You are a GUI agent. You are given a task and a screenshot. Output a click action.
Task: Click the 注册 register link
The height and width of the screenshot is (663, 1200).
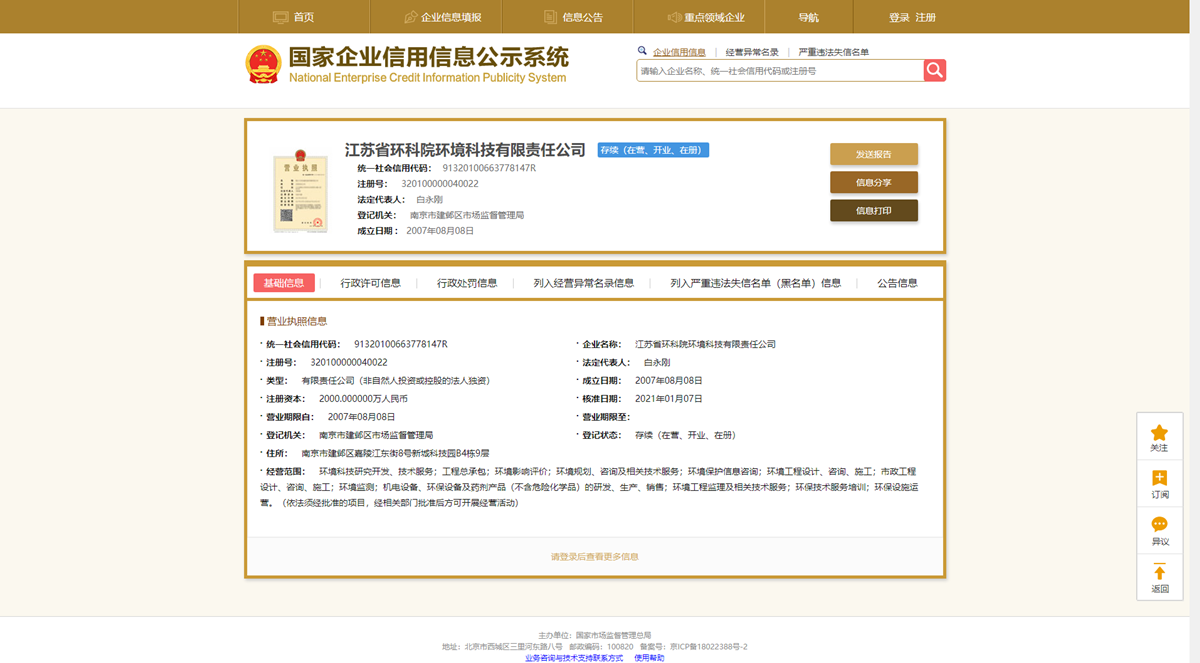[x=926, y=17]
